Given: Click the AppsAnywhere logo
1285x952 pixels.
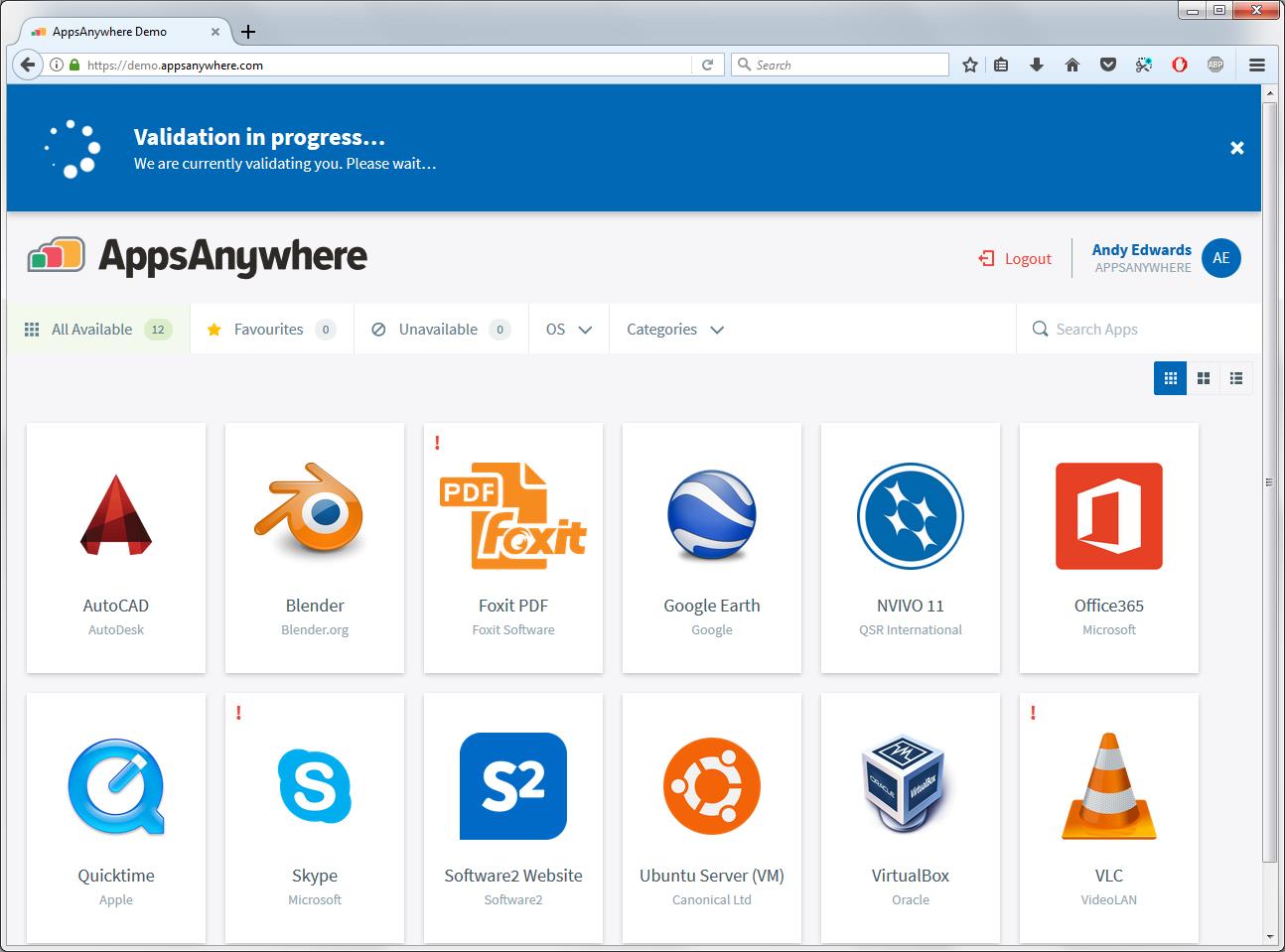Looking at the screenshot, I should click(x=197, y=256).
